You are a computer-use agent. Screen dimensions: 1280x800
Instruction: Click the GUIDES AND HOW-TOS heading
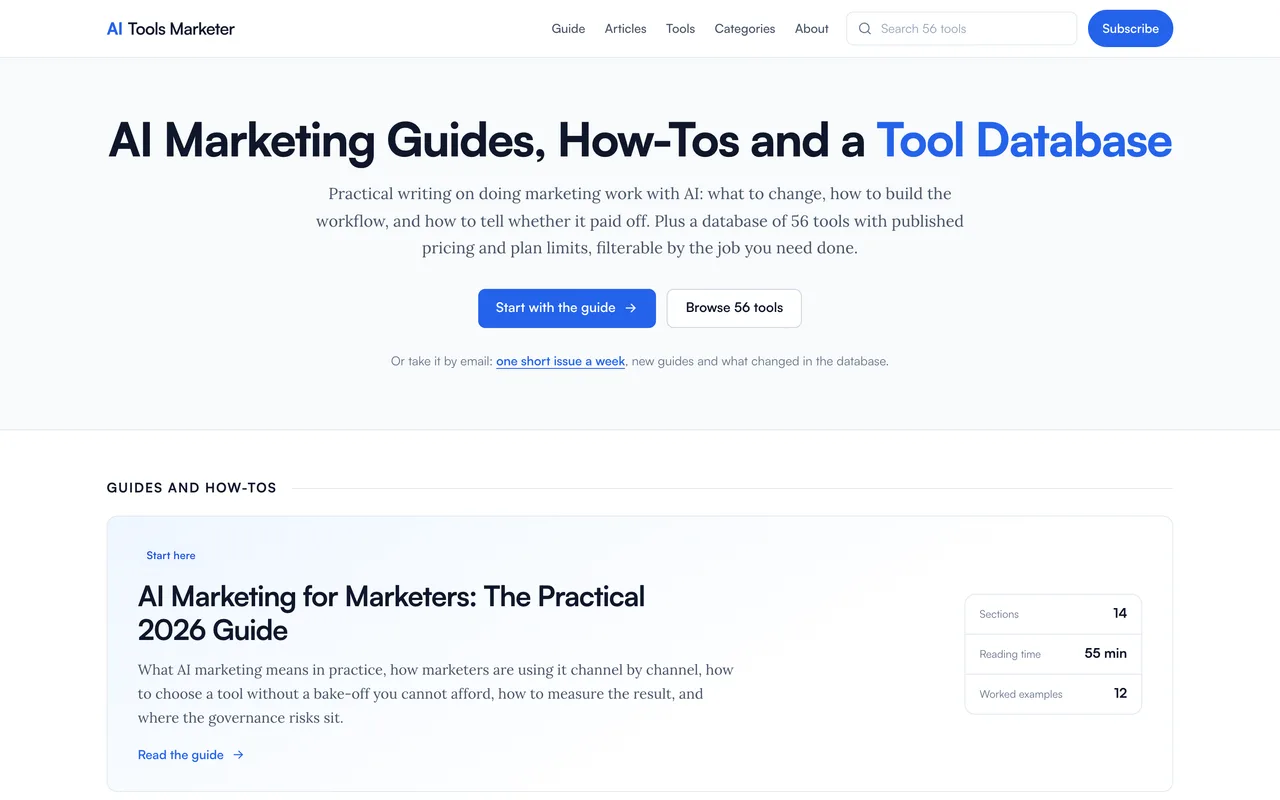click(x=192, y=488)
